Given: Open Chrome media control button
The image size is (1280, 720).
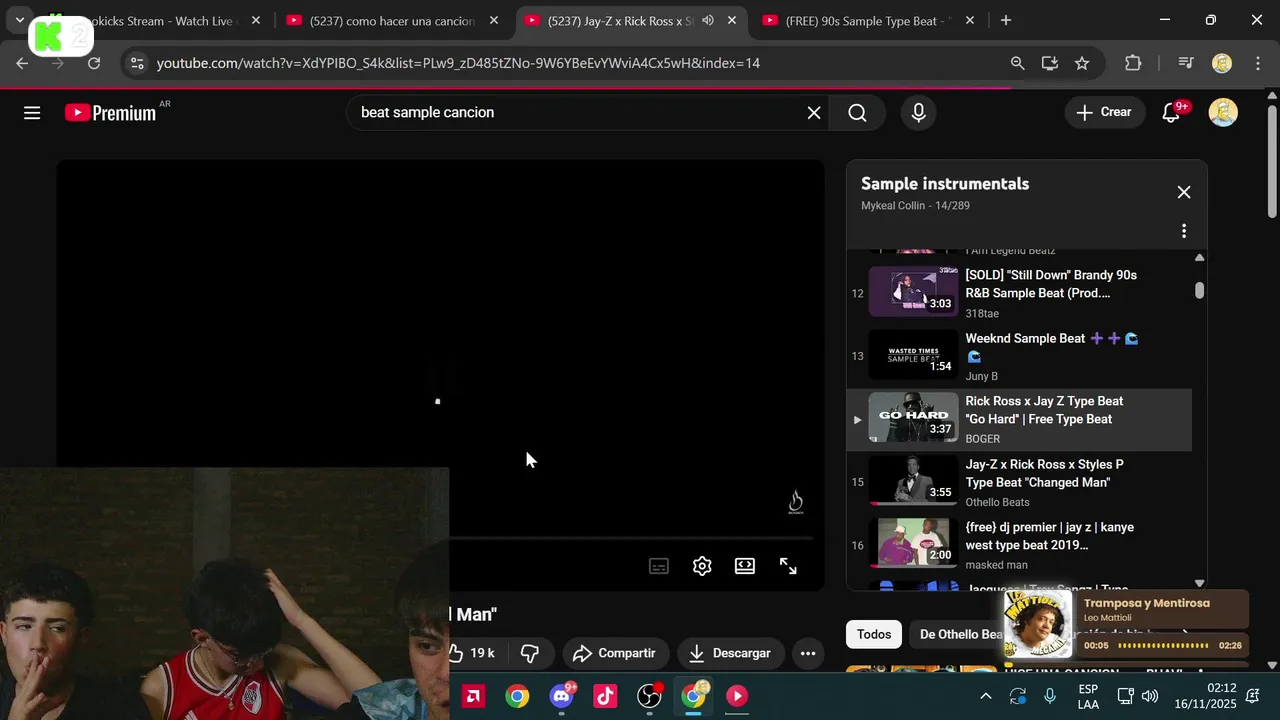Looking at the screenshot, I should coord(1186,63).
